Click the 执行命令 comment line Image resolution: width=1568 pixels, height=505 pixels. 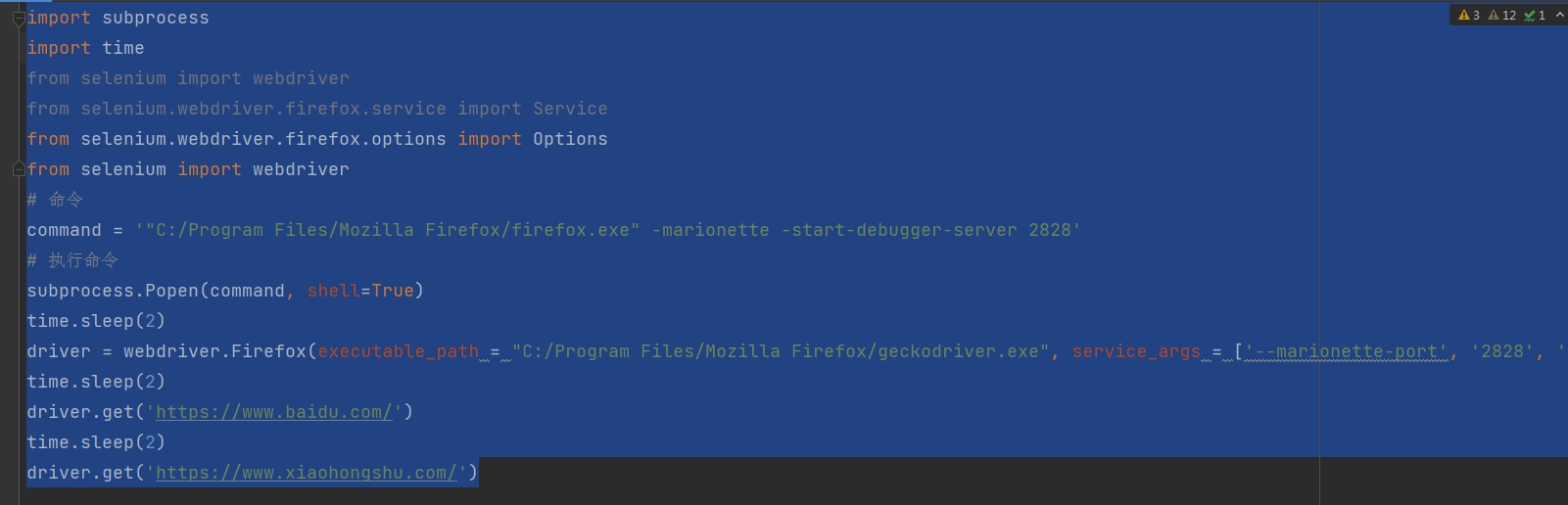point(72,260)
